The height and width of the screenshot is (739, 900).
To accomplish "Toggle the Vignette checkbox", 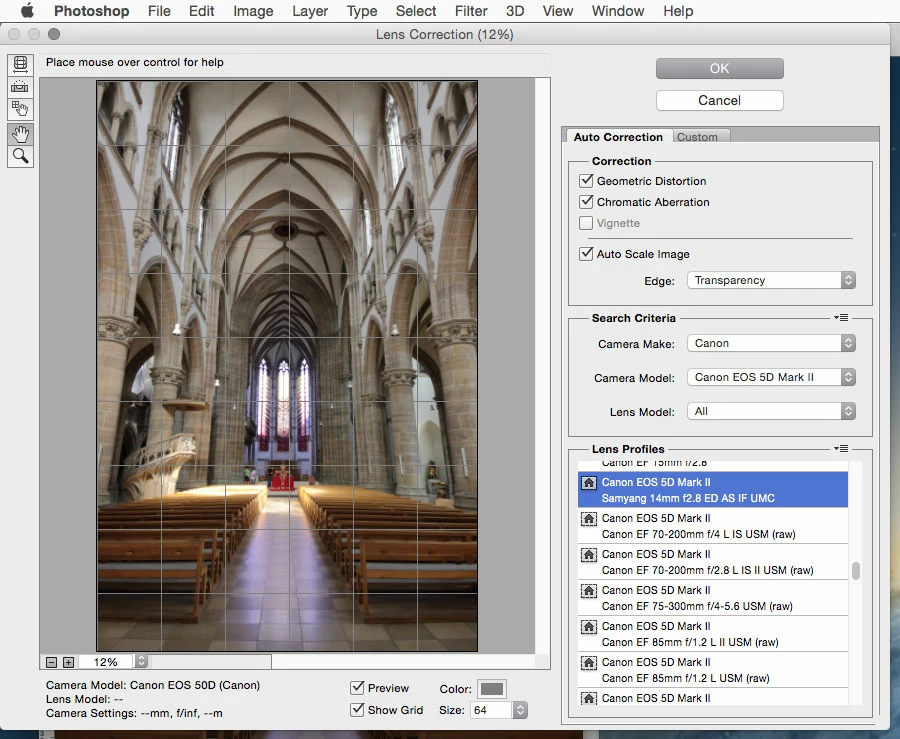I will [586, 223].
